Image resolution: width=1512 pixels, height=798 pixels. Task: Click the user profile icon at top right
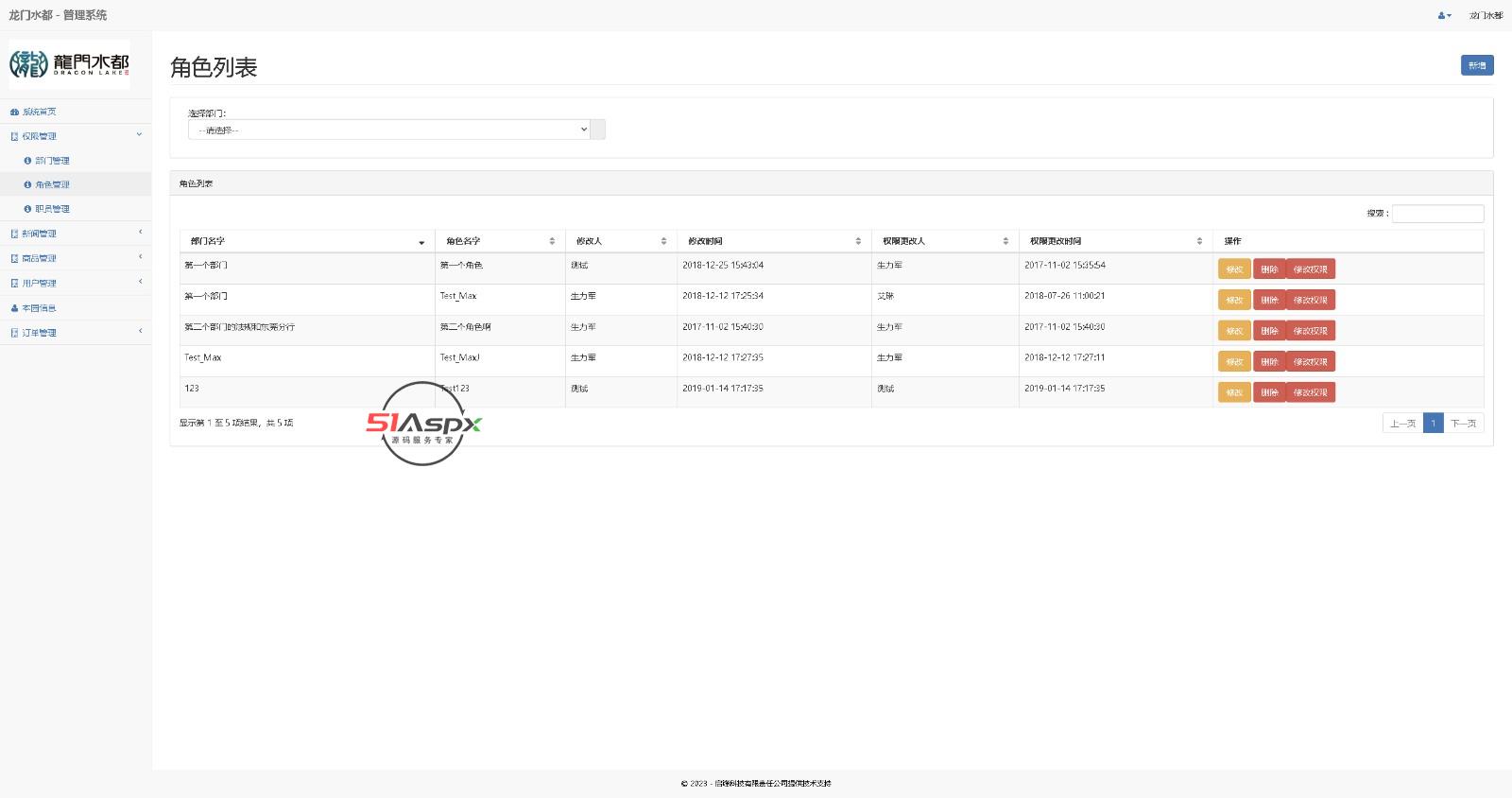(1443, 15)
